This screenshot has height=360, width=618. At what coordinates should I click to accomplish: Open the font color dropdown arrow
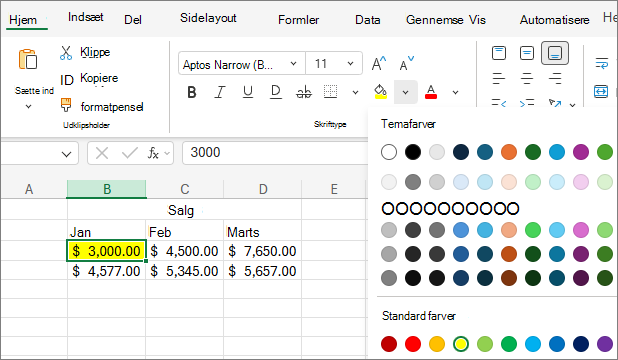click(x=456, y=93)
